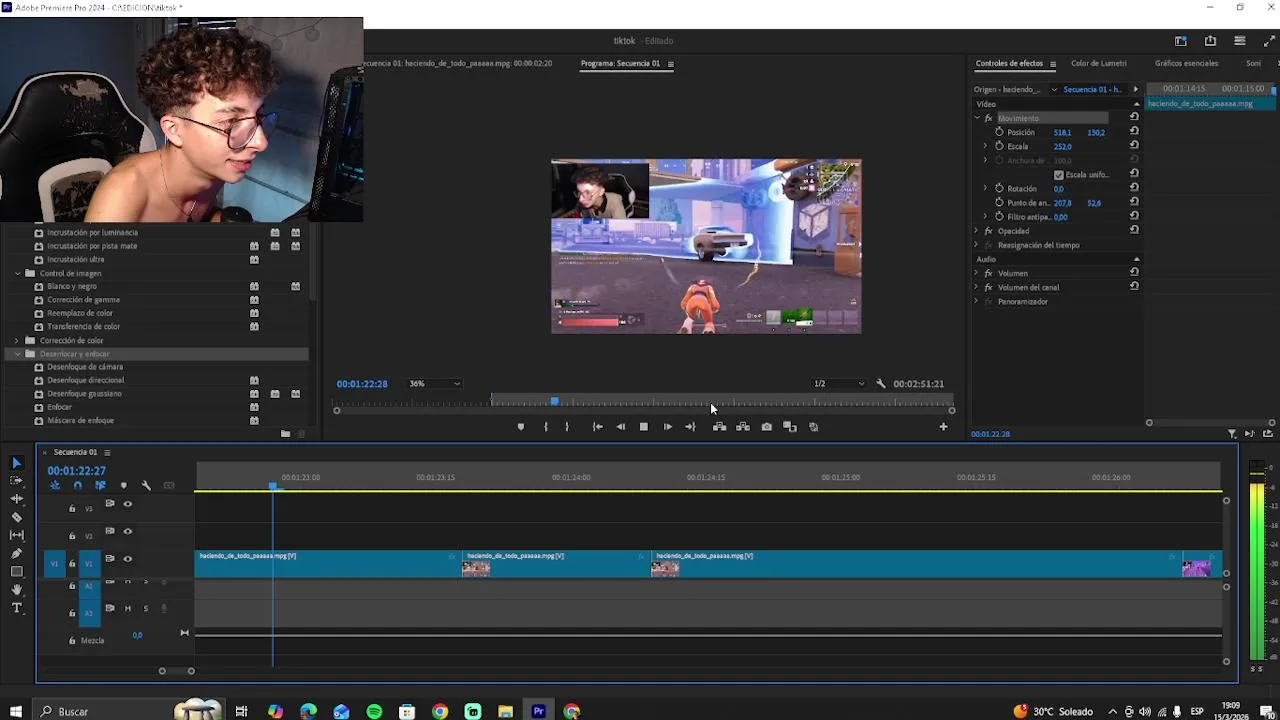1280x720 pixels.
Task: Hide V1 track output eye
Action: pyautogui.click(x=127, y=559)
